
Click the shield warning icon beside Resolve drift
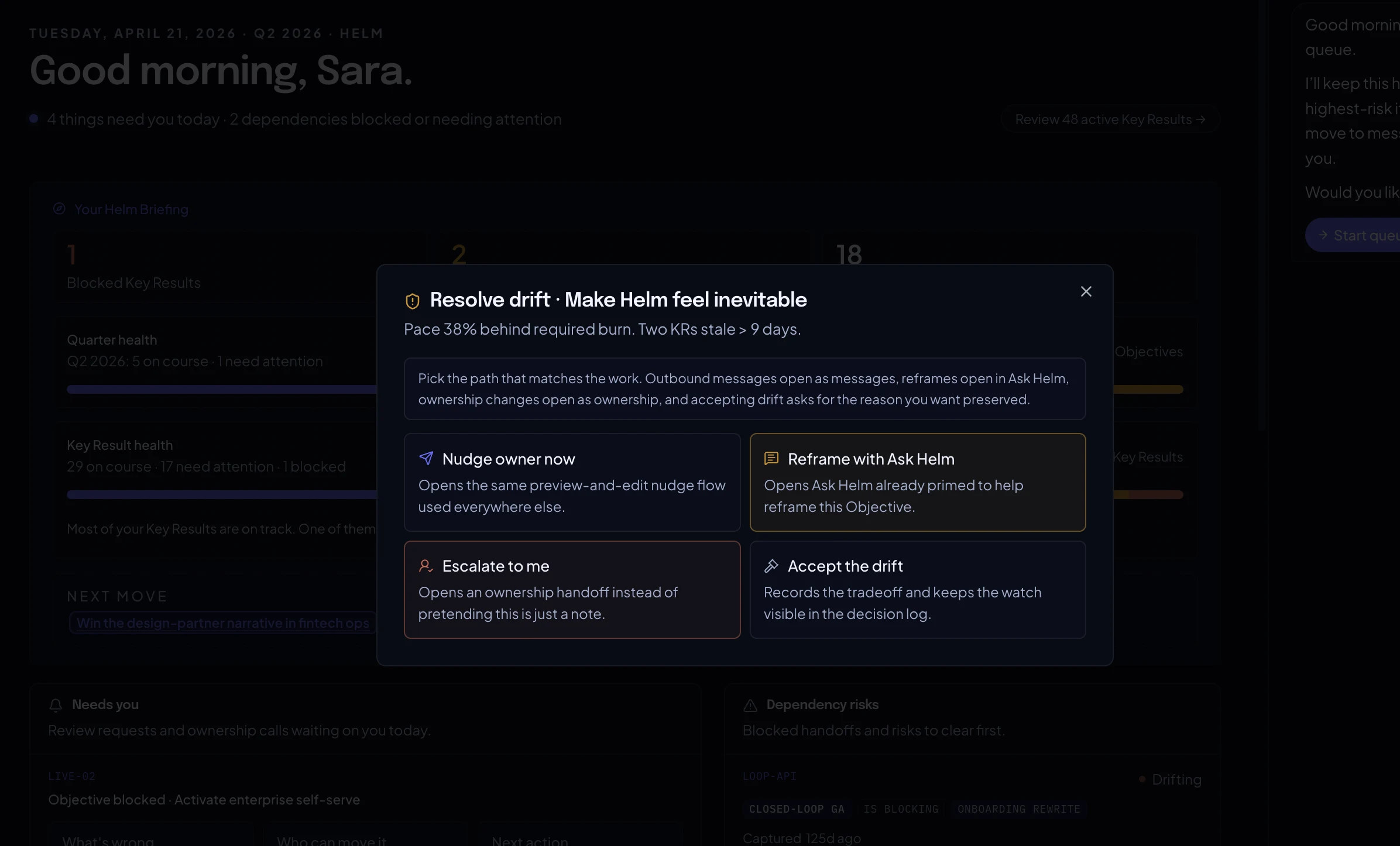pyautogui.click(x=413, y=301)
